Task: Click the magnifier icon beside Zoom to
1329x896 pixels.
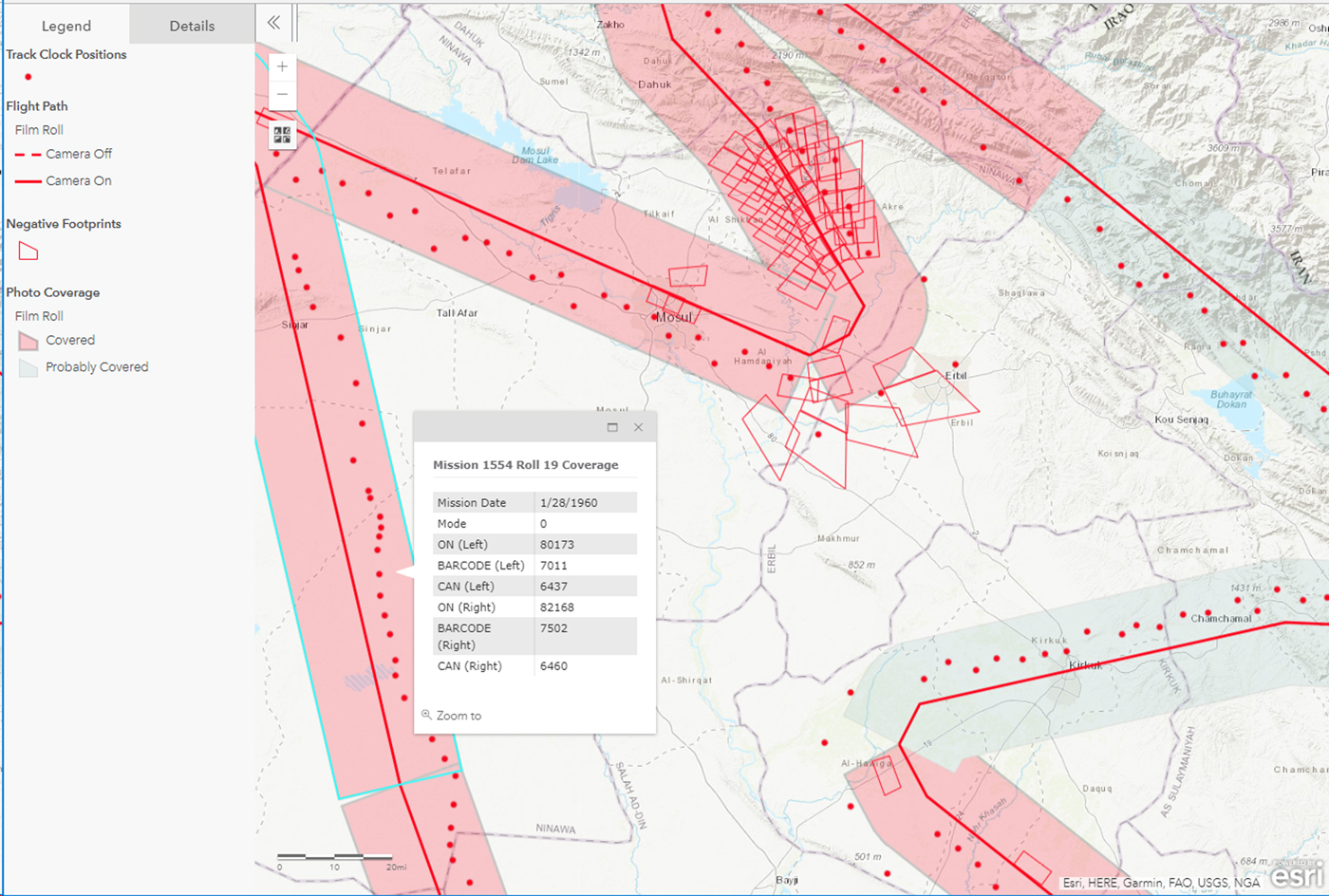Action: [x=426, y=715]
